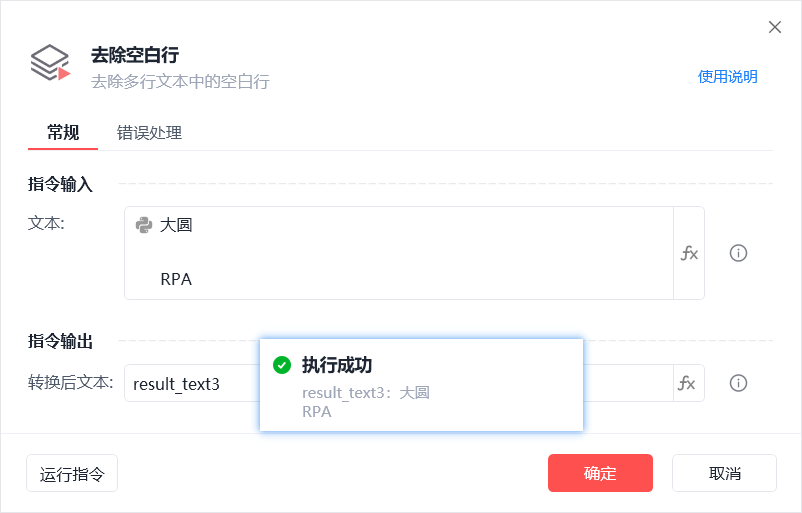Click the green success checkmark icon
The height and width of the screenshot is (513, 802).
pos(282,365)
